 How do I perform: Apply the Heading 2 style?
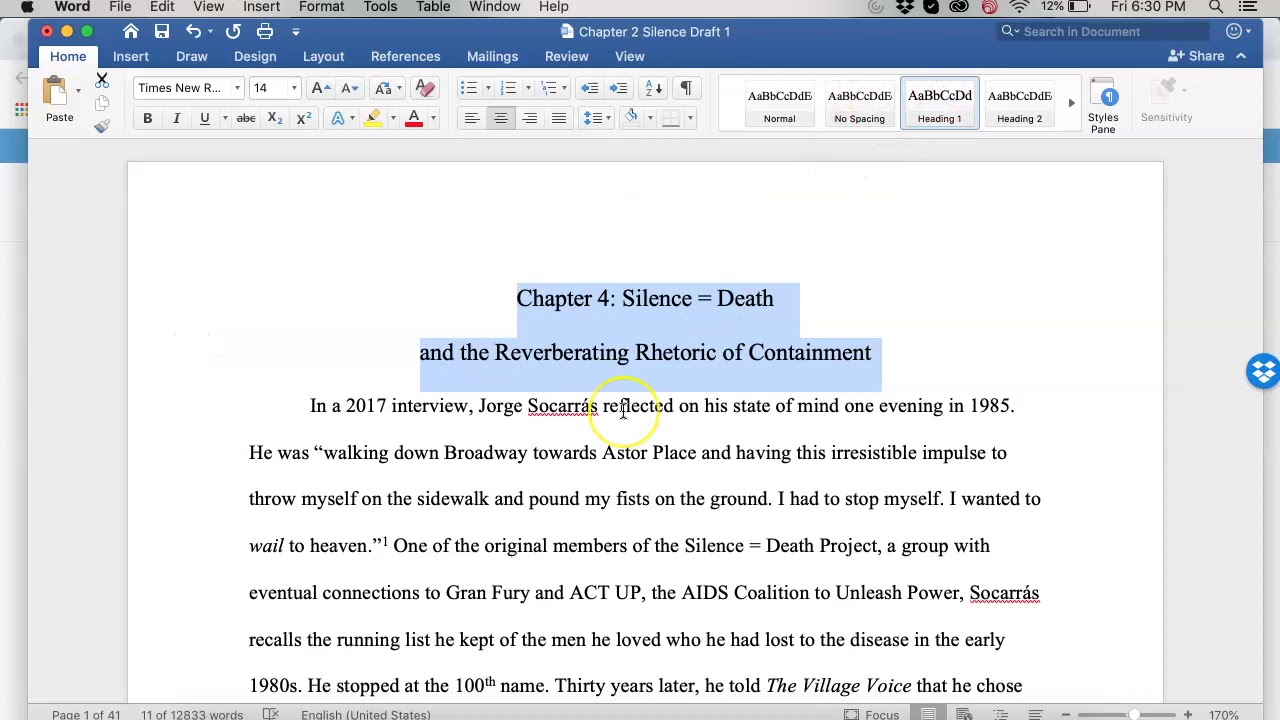1019,104
